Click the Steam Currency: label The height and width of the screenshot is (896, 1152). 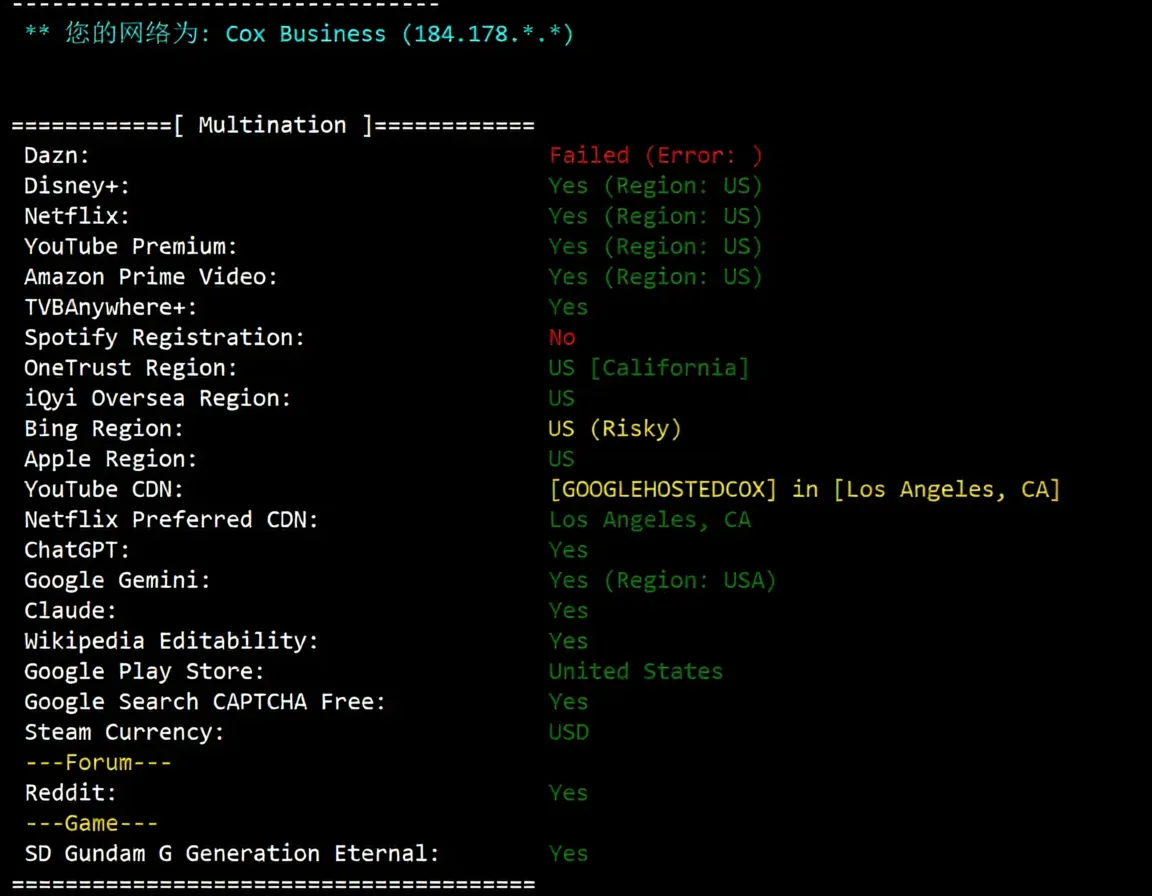click(124, 732)
